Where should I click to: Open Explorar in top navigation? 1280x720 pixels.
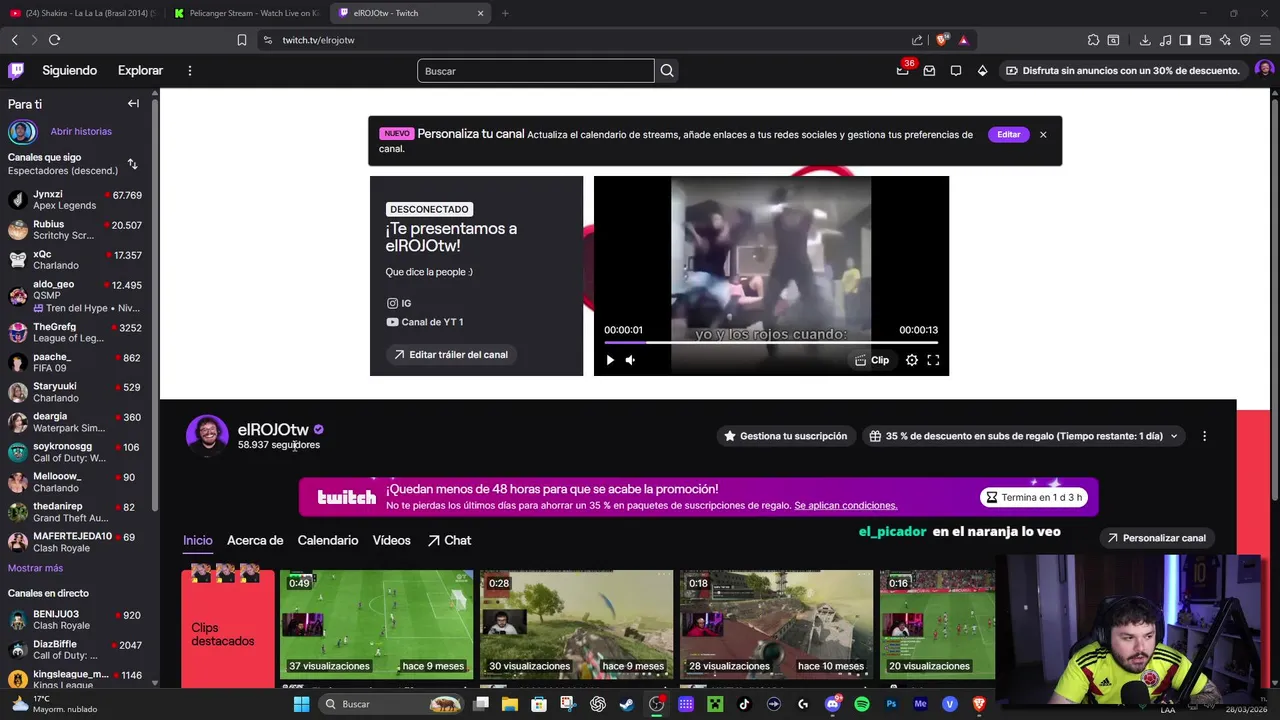tap(140, 71)
